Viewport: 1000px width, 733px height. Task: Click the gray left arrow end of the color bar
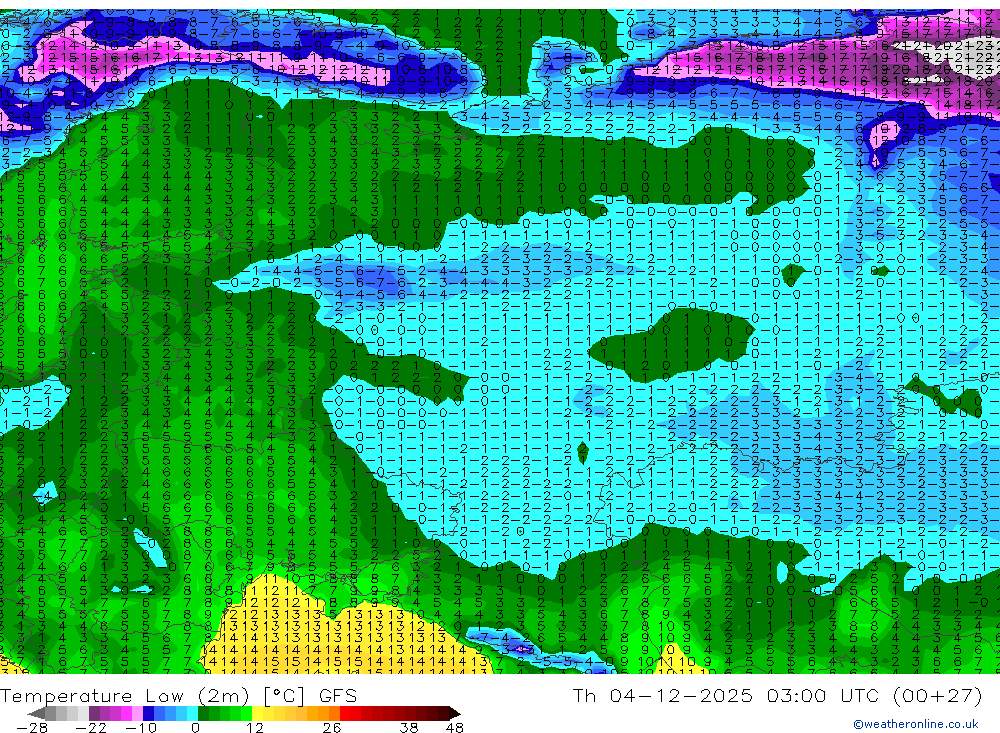(36, 713)
